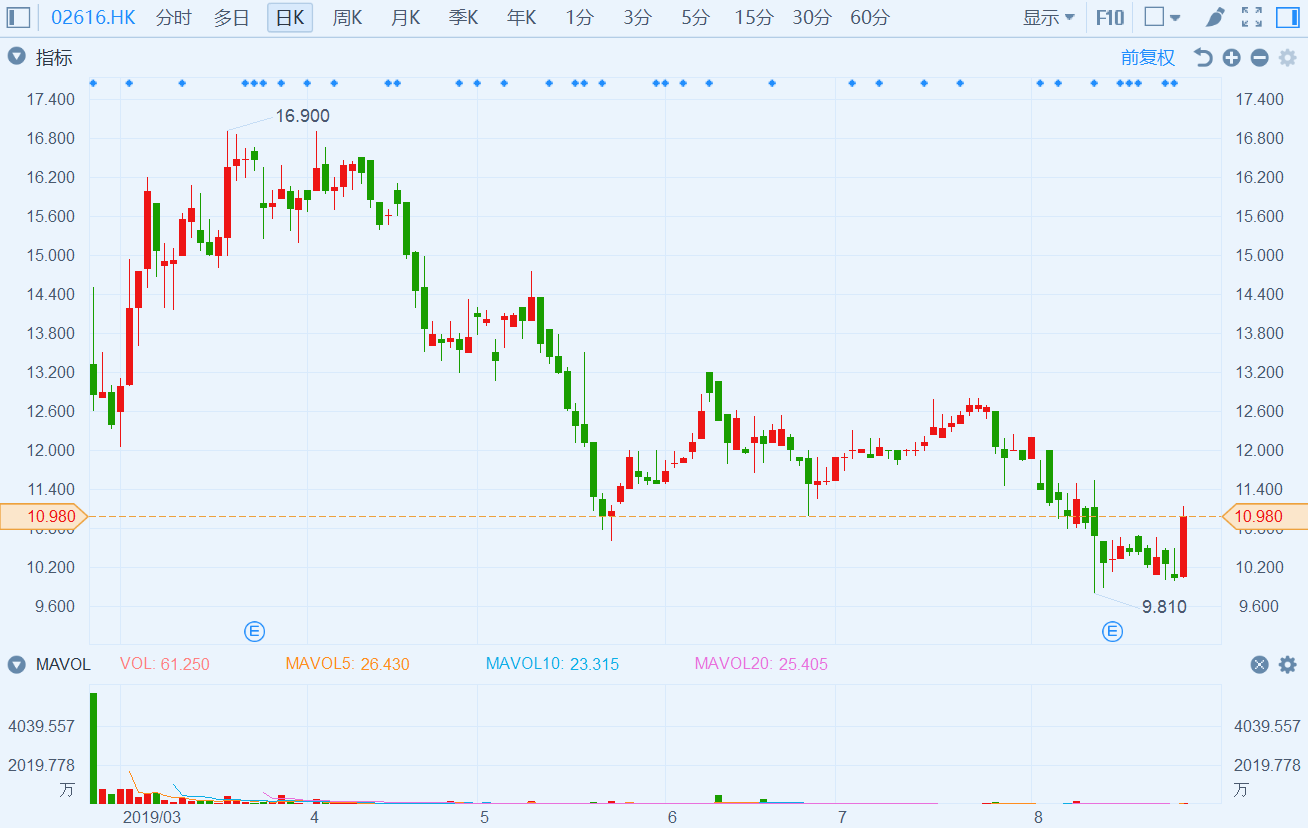
Task: Click the VOL: 61.250 value
Action: point(165,664)
